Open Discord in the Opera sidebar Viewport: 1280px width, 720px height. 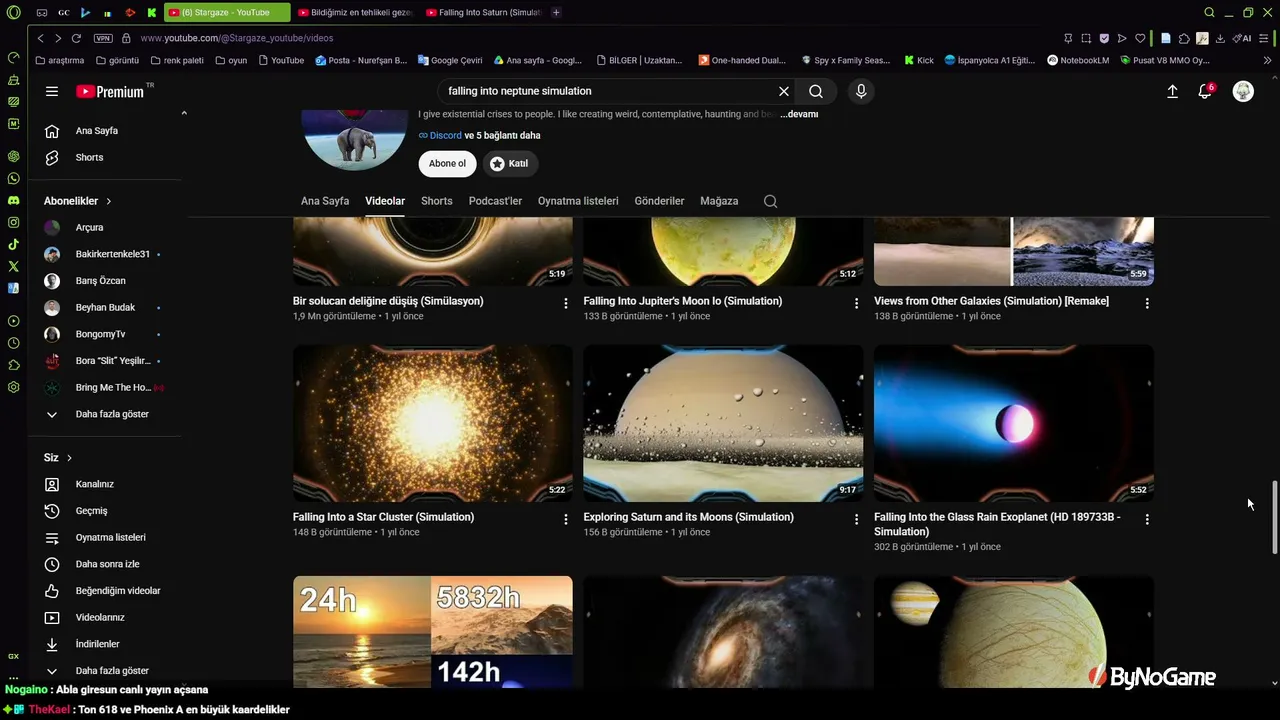point(14,200)
